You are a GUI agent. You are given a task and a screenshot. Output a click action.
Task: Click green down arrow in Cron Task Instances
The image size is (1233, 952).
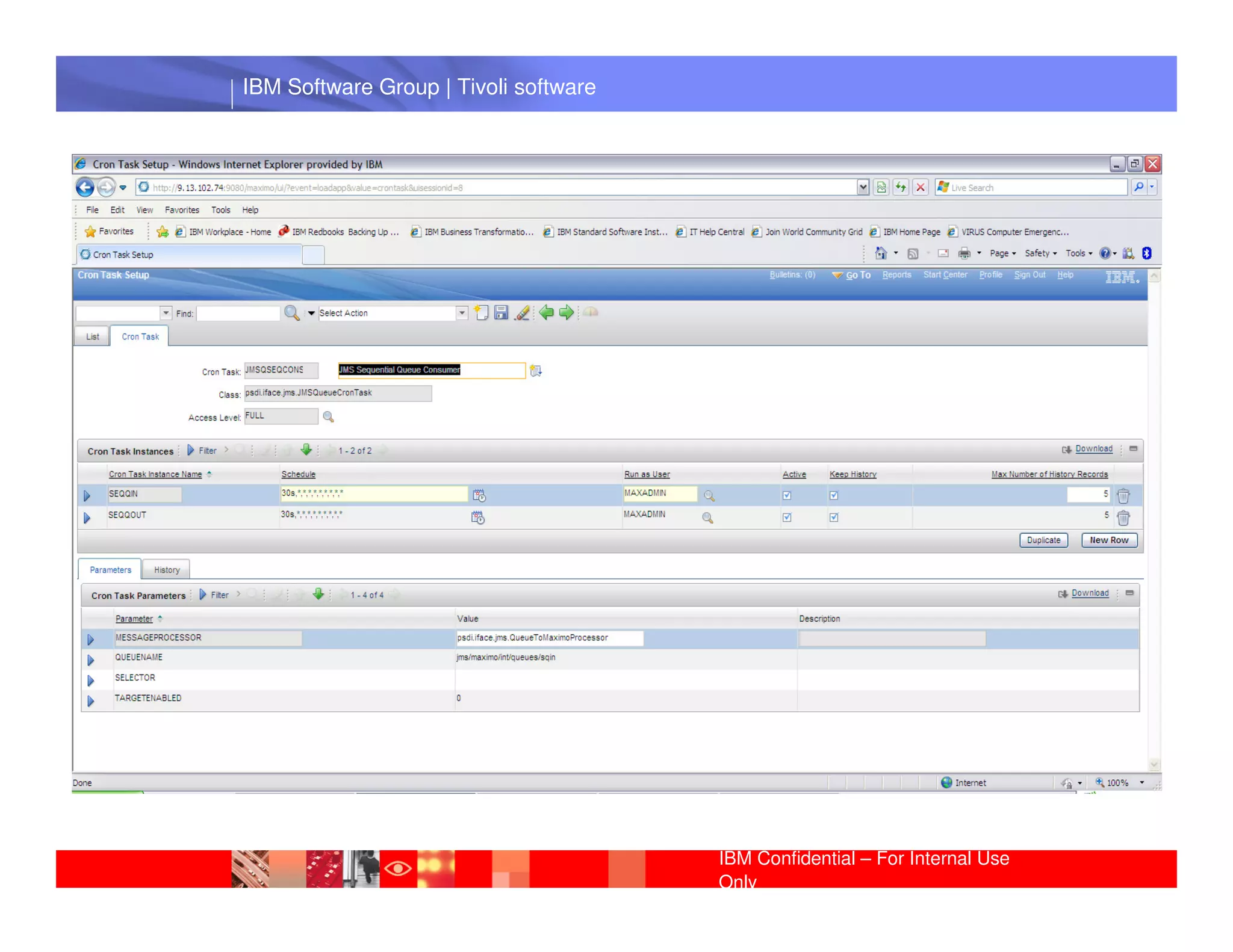coord(306,450)
